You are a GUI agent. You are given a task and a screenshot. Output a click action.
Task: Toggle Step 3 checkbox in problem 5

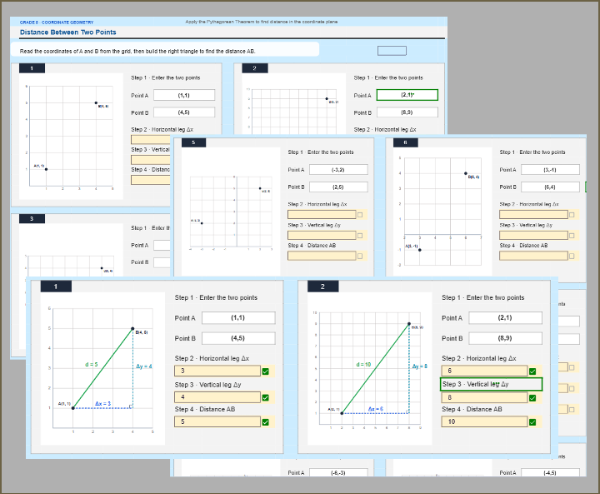[360, 235]
